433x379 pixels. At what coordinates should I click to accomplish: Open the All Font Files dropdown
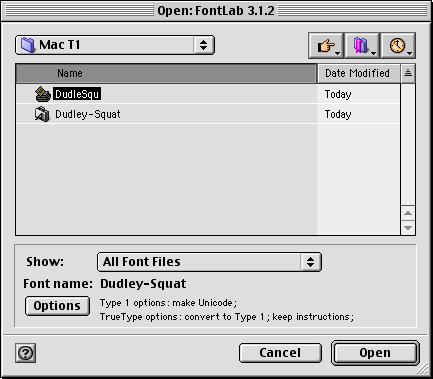209,262
